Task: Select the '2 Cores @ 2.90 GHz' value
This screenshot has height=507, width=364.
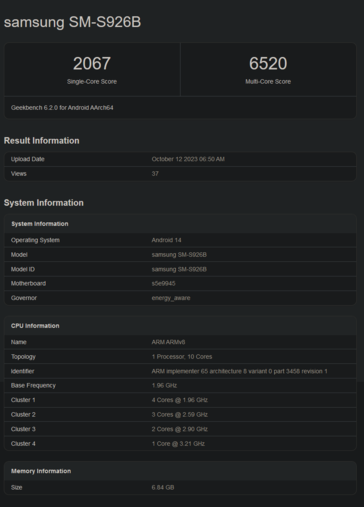Action: 180,429
